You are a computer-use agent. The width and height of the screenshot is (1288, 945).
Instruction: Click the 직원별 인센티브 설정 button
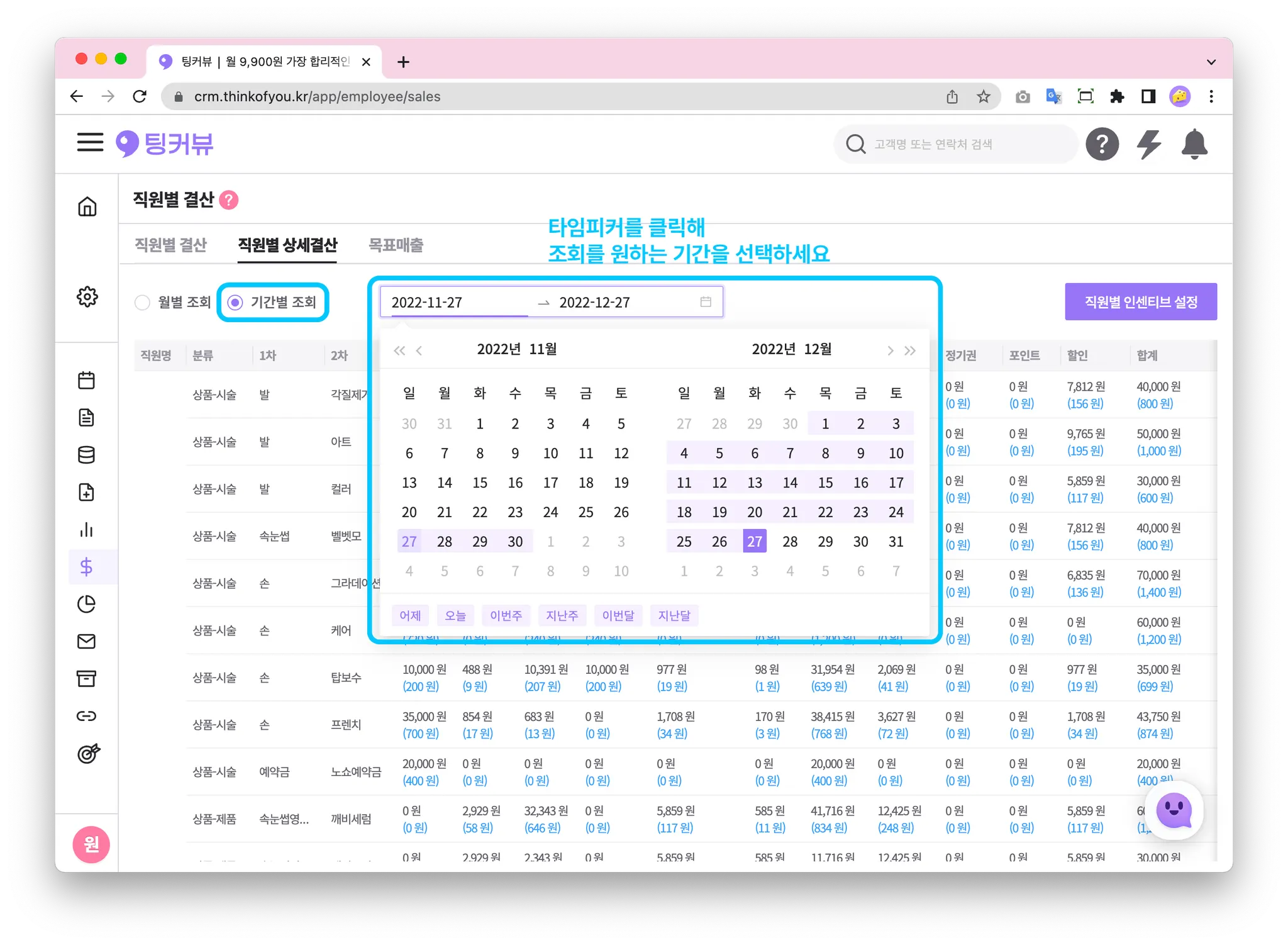coord(1140,302)
